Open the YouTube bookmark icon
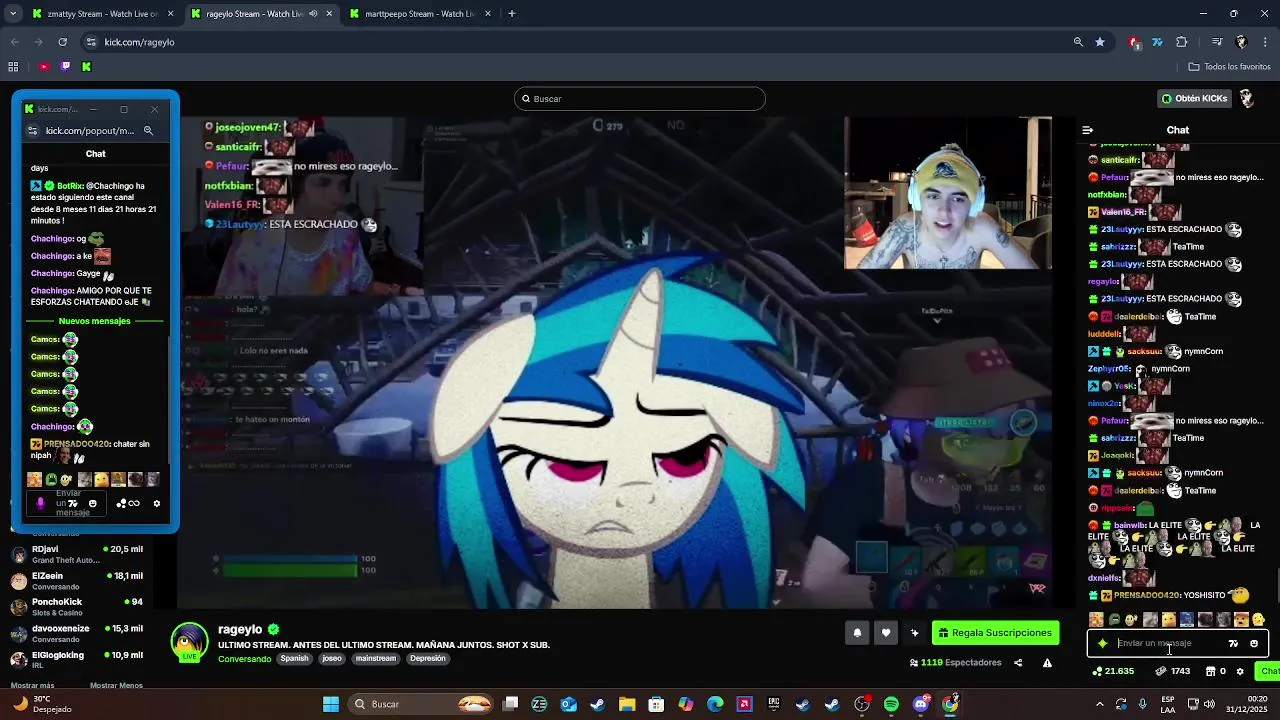1280x720 pixels. tap(44, 67)
